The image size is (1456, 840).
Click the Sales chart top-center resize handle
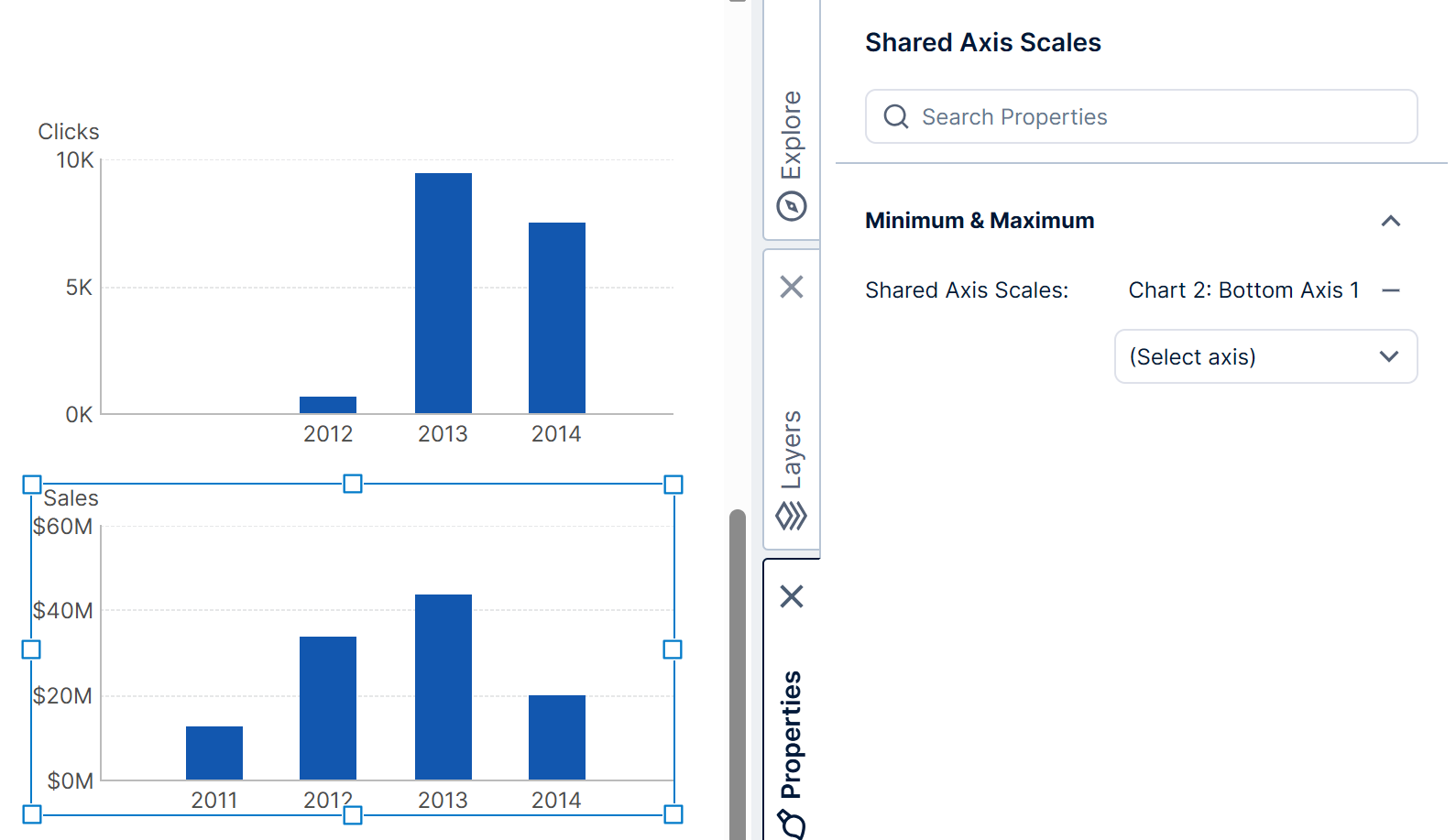tap(353, 484)
